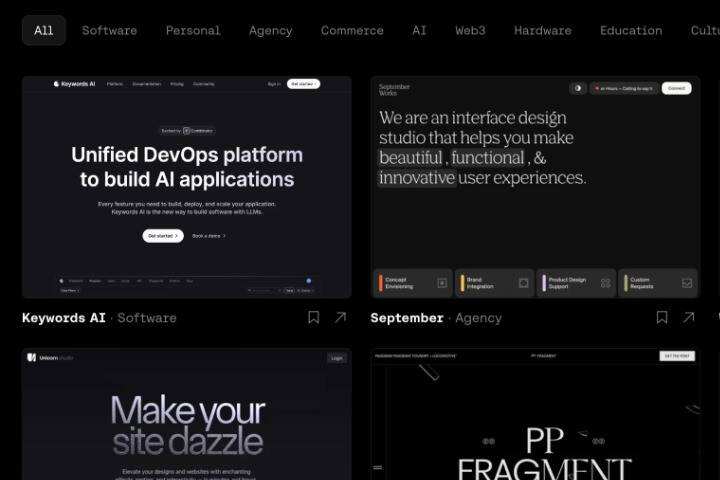This screenshot has width=720, height=480.
Task: Click the Custom Requests card
Action: pos(658,283)
